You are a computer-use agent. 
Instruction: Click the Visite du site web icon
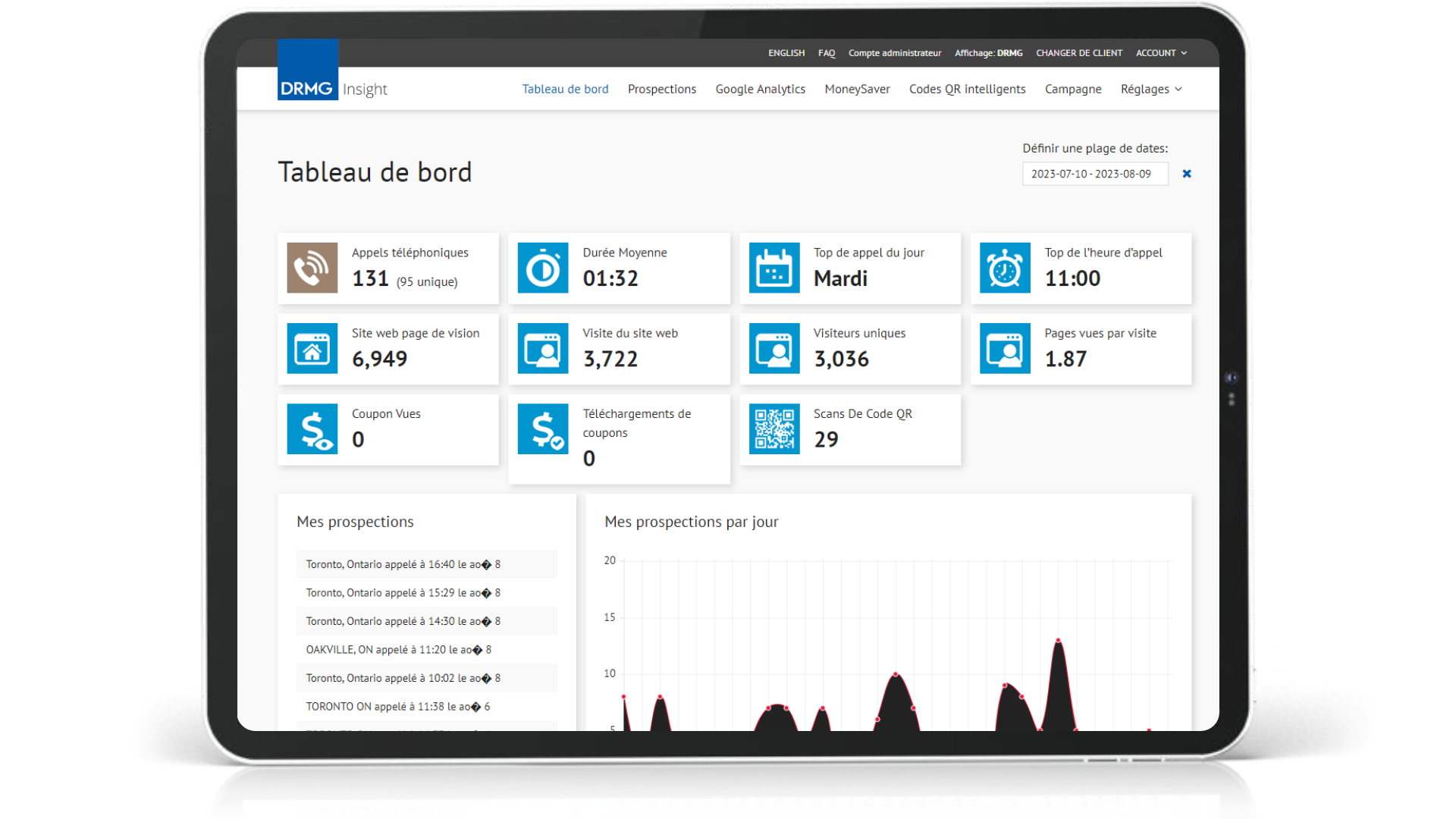point(543,348)
